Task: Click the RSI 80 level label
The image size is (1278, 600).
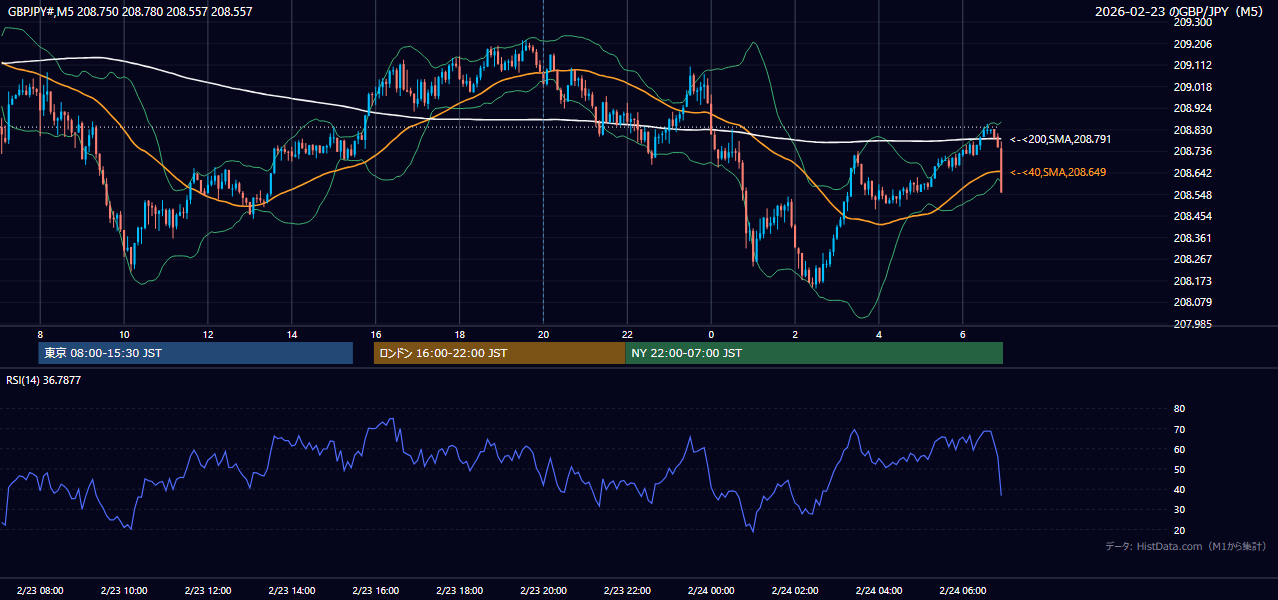Action: [1179, 409]
